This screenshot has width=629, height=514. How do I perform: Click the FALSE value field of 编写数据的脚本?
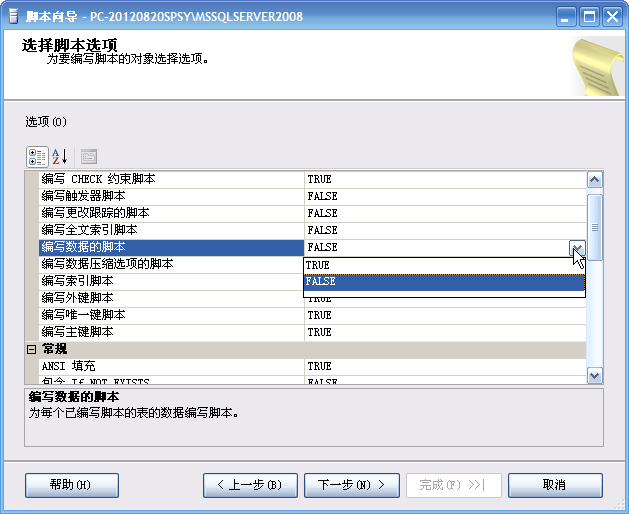tap(436, 248)
